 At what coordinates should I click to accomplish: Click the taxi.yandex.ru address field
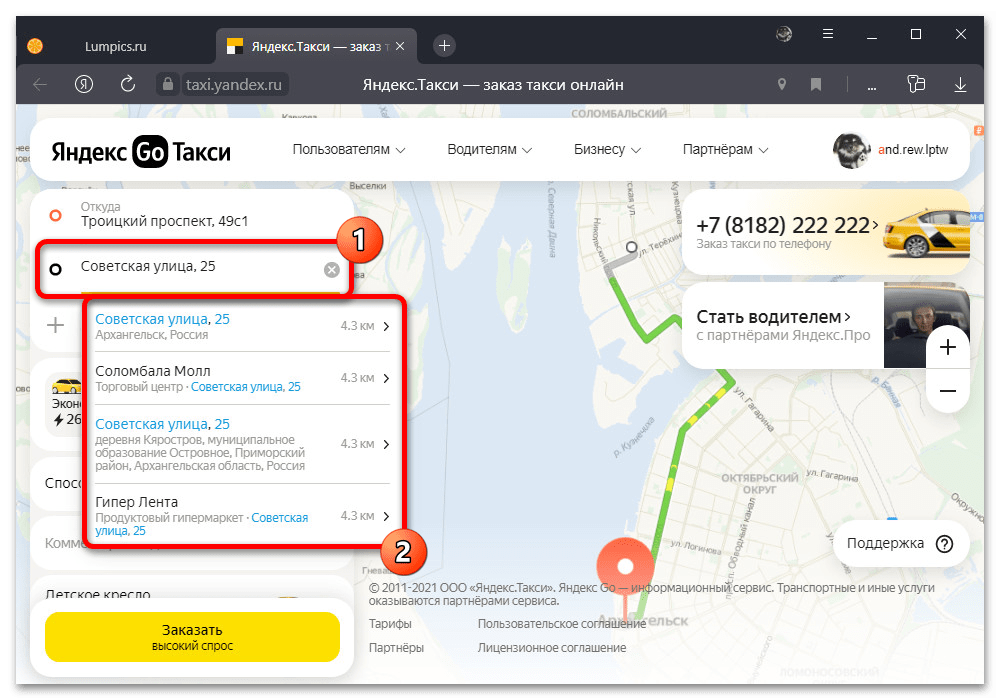pos(233,84)
